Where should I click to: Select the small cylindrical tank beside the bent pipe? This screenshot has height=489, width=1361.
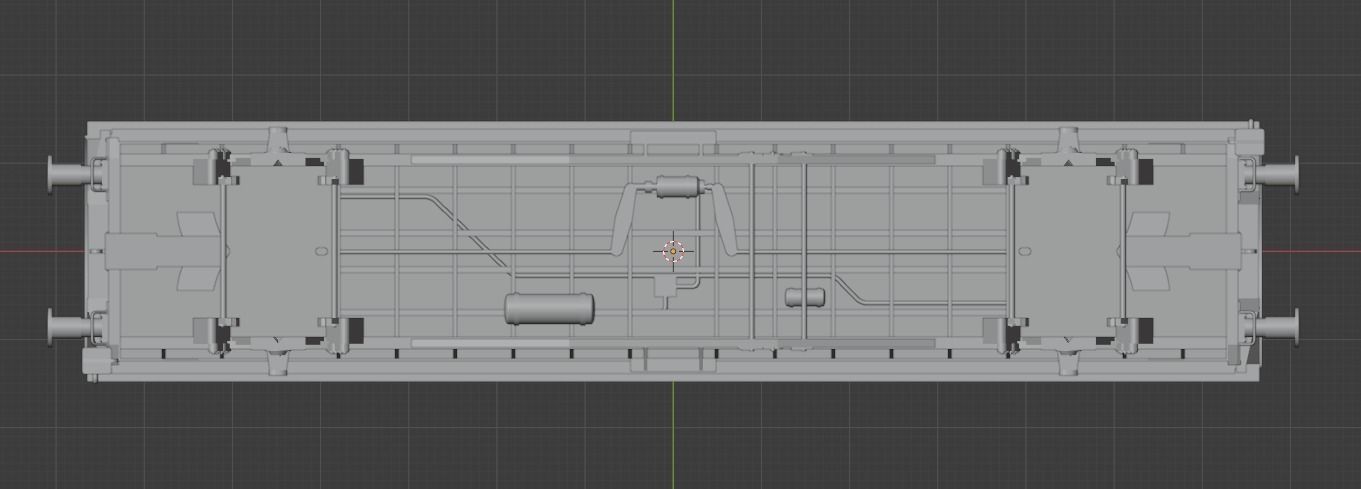[x=805, y=297]
